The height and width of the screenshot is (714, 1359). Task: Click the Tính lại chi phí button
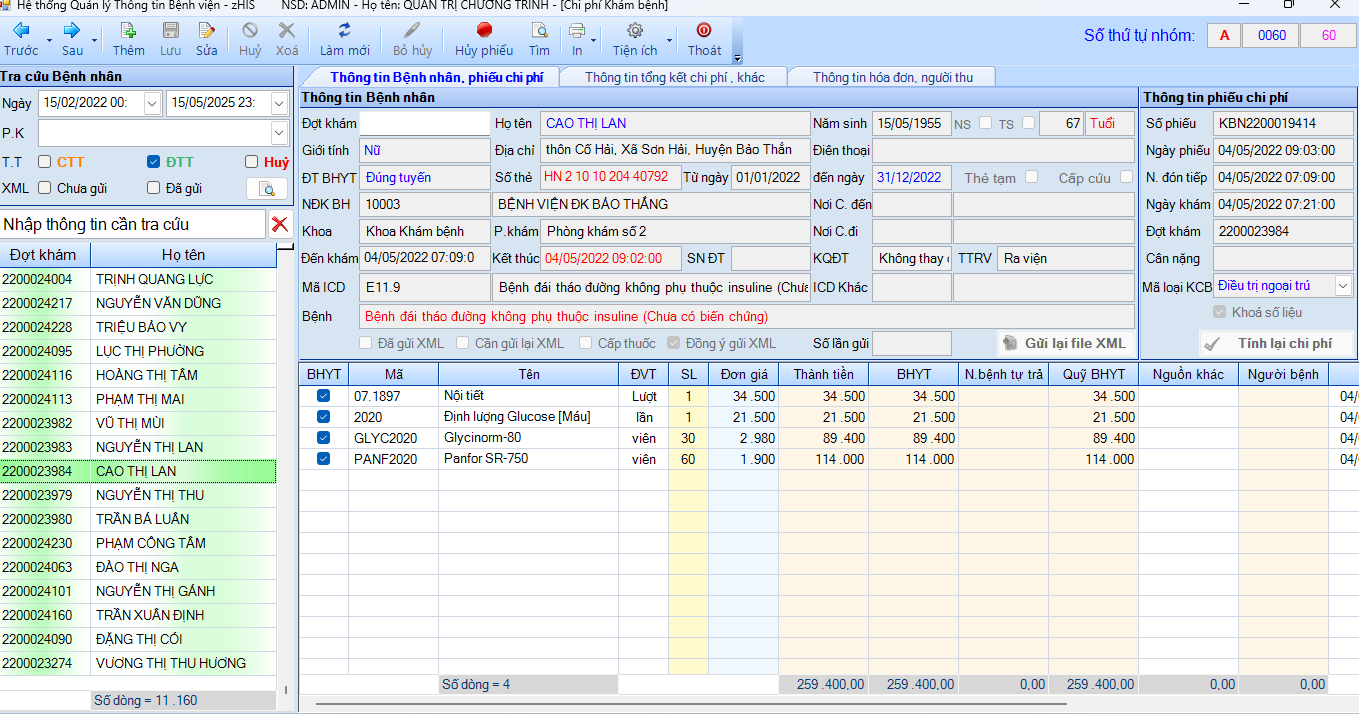pos(1277,343)
